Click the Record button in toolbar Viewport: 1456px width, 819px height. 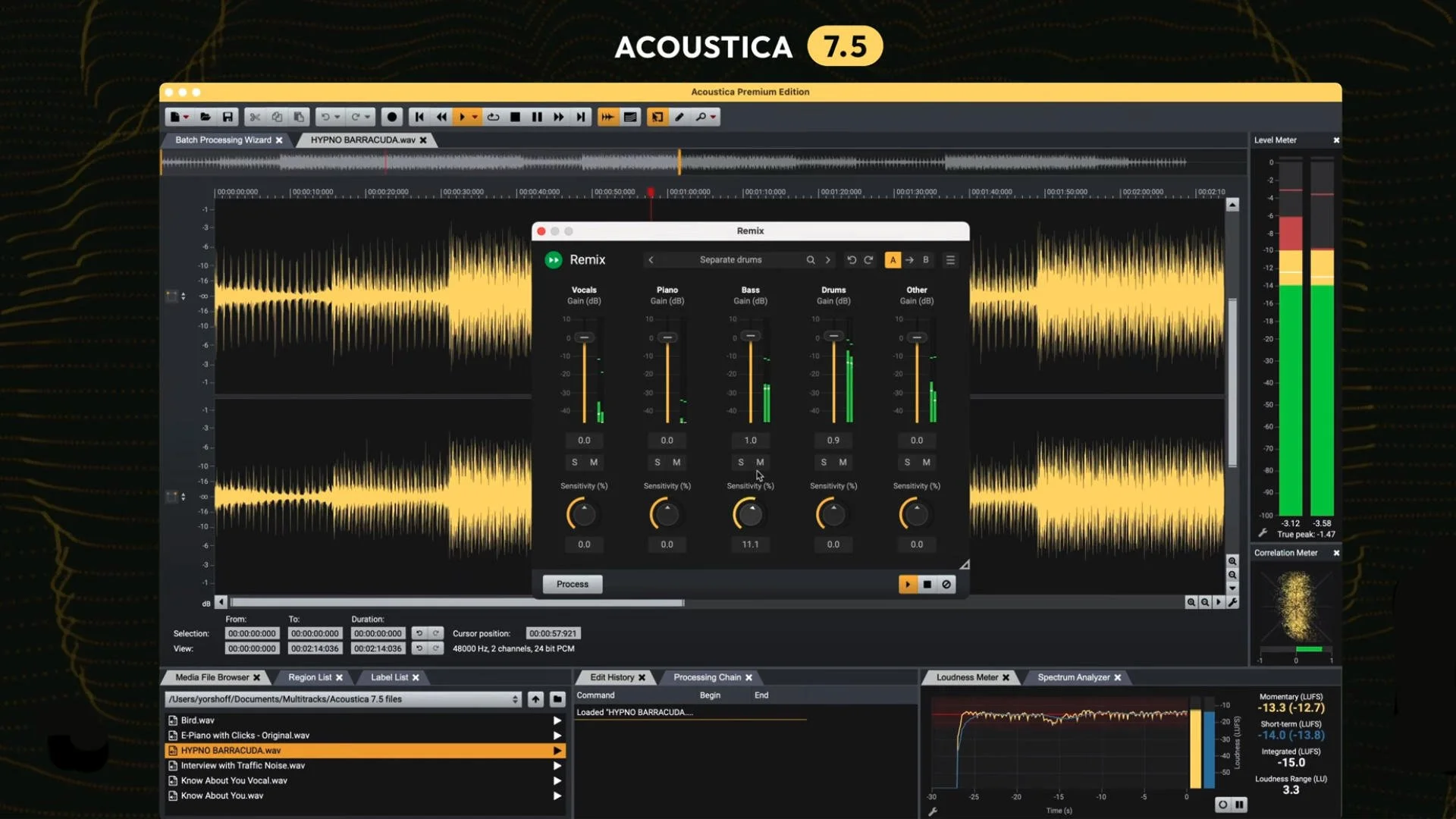[391, 117]
